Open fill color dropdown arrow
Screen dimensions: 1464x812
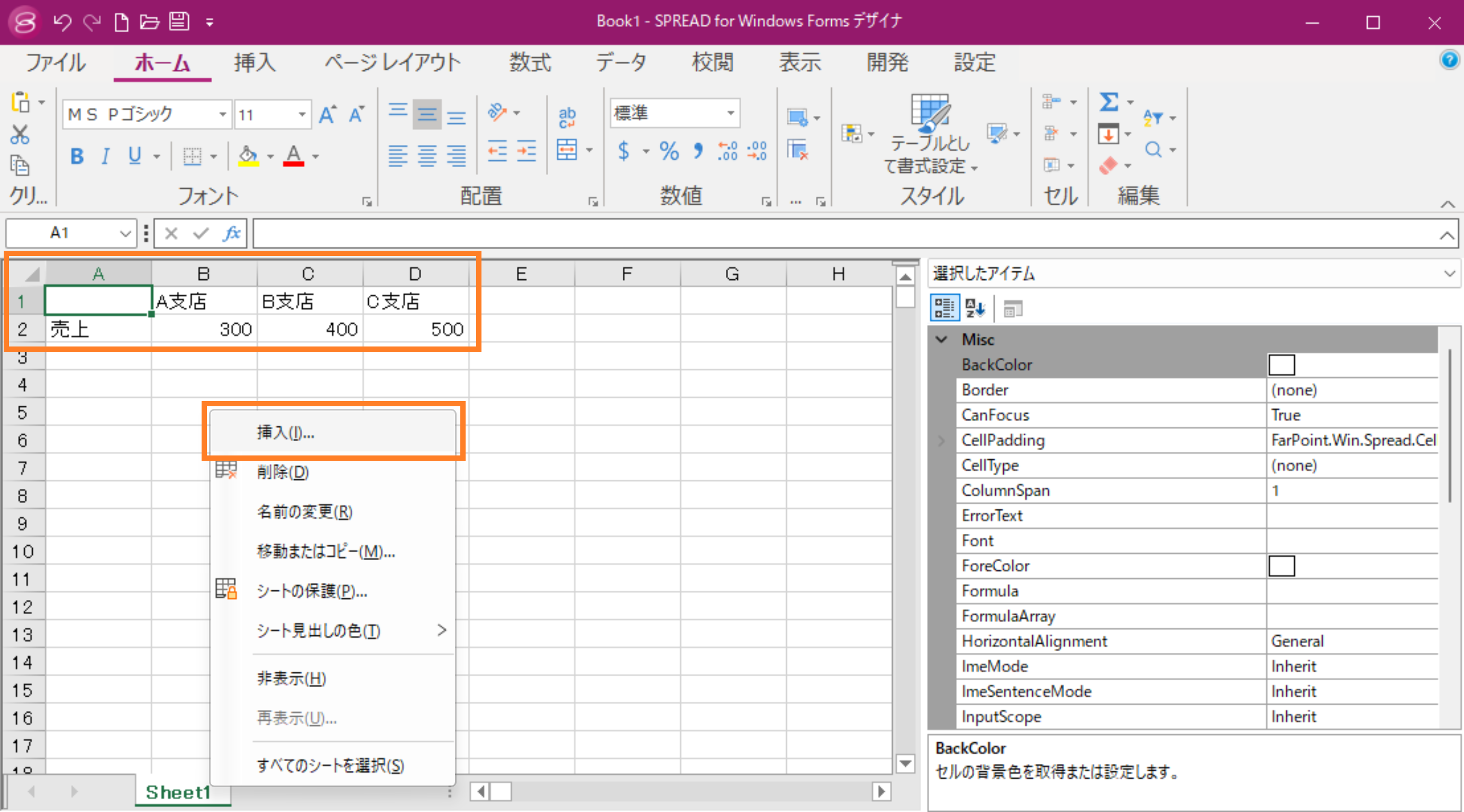point(270,156)
